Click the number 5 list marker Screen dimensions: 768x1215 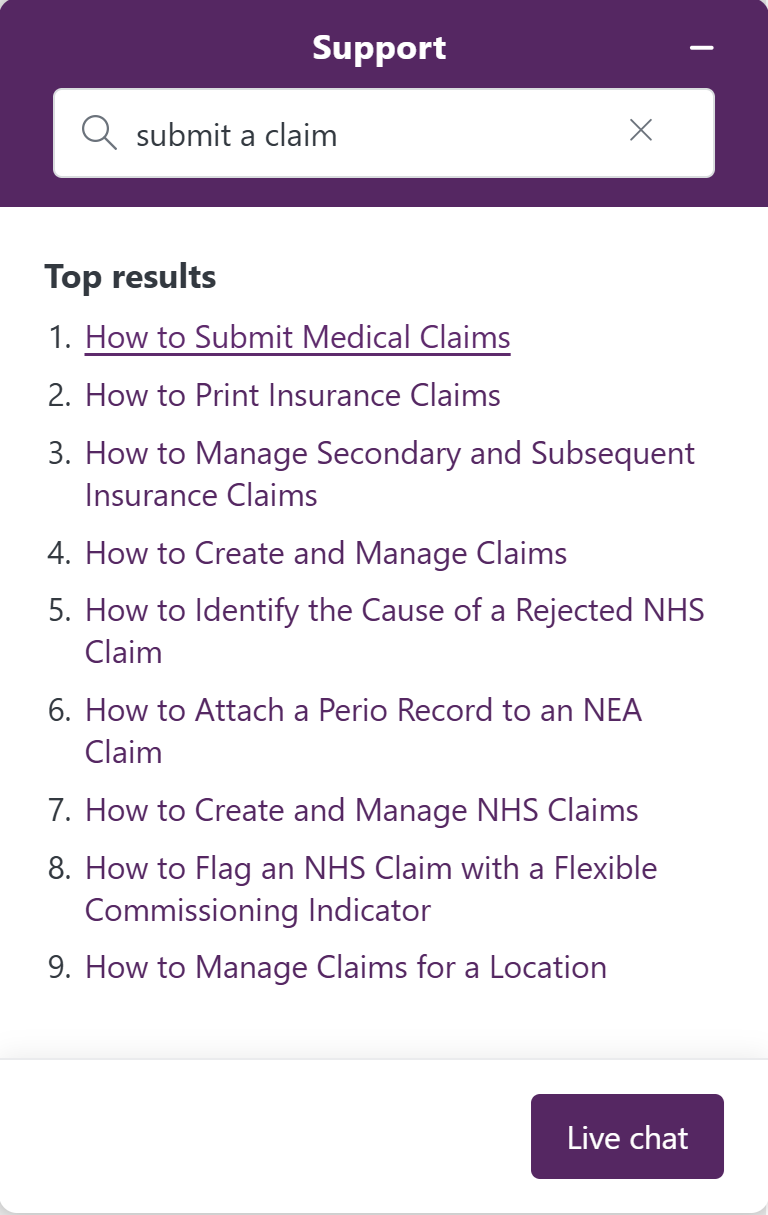[59, 611]
